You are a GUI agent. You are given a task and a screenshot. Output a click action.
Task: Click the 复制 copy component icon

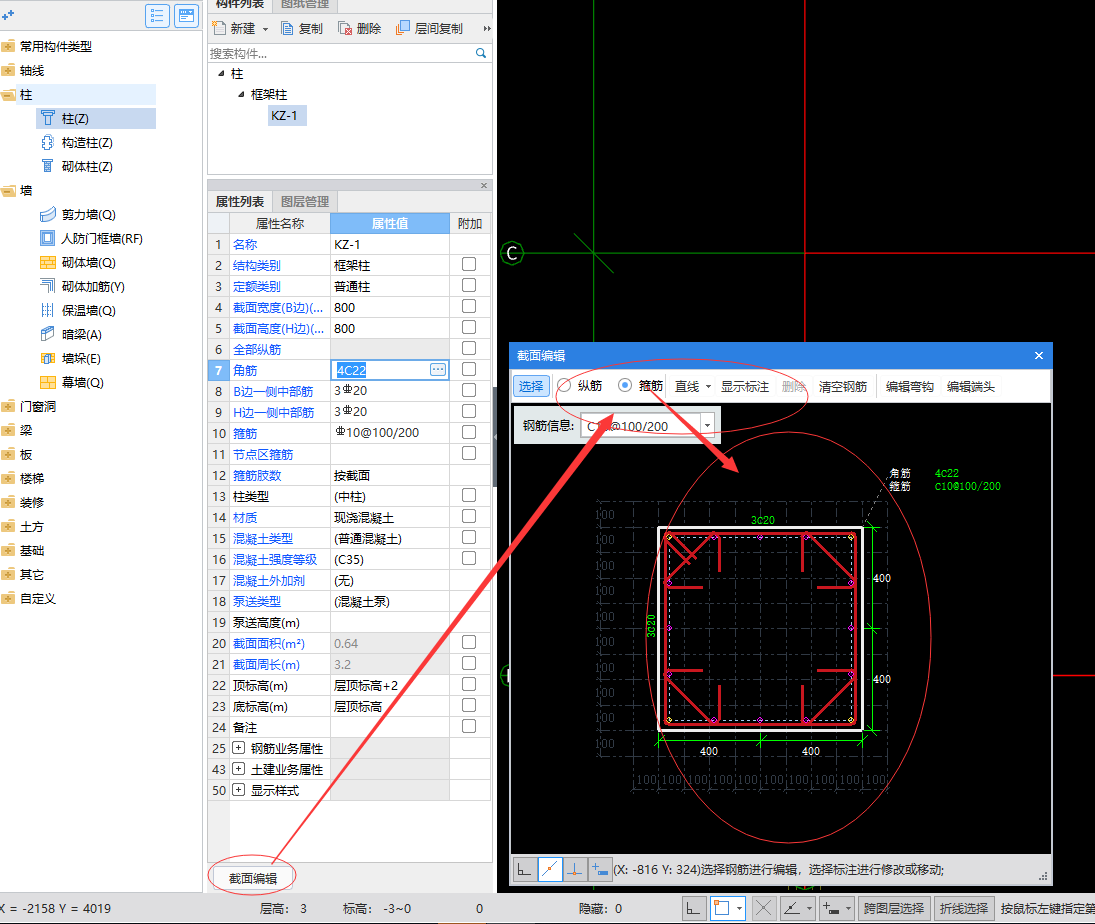tap(287, 28)
